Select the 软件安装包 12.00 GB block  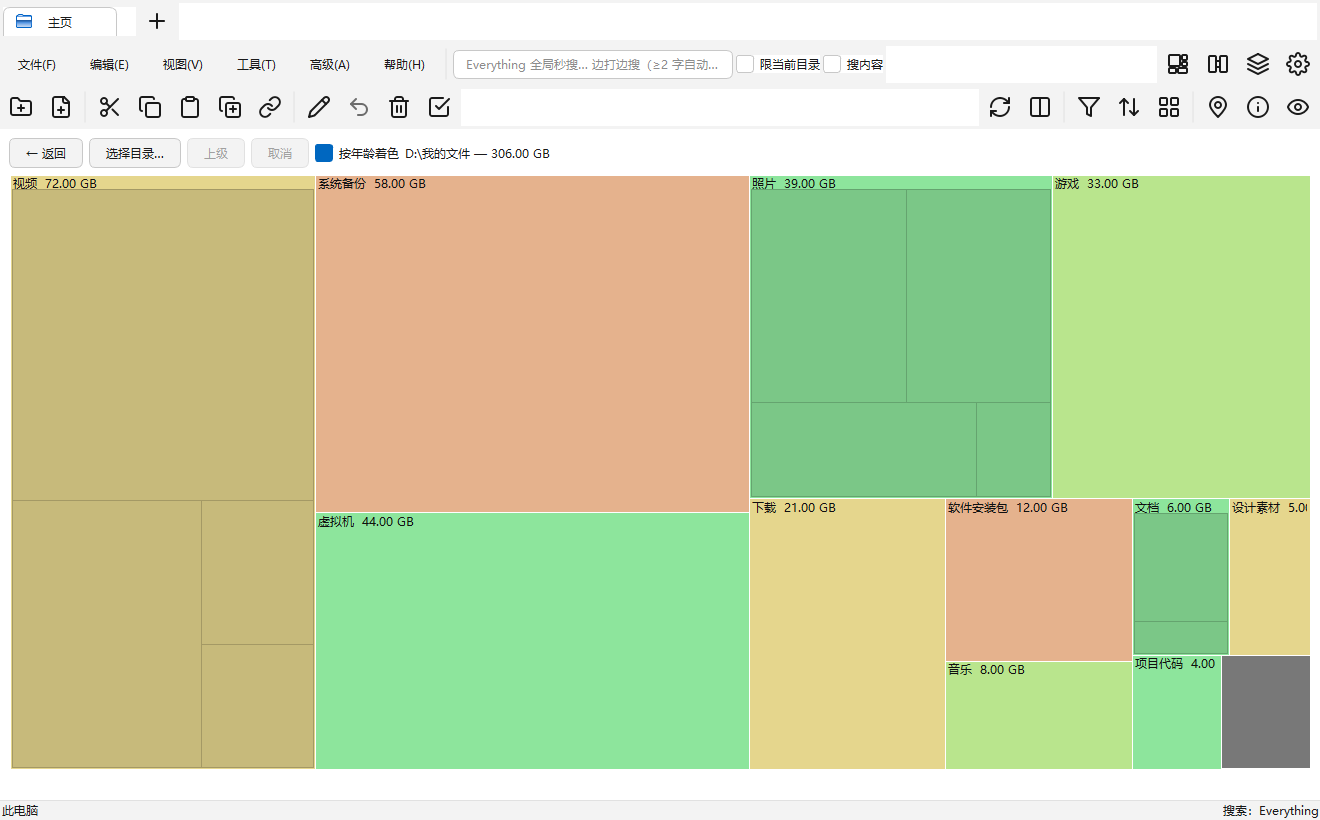tap(1038, 580)
